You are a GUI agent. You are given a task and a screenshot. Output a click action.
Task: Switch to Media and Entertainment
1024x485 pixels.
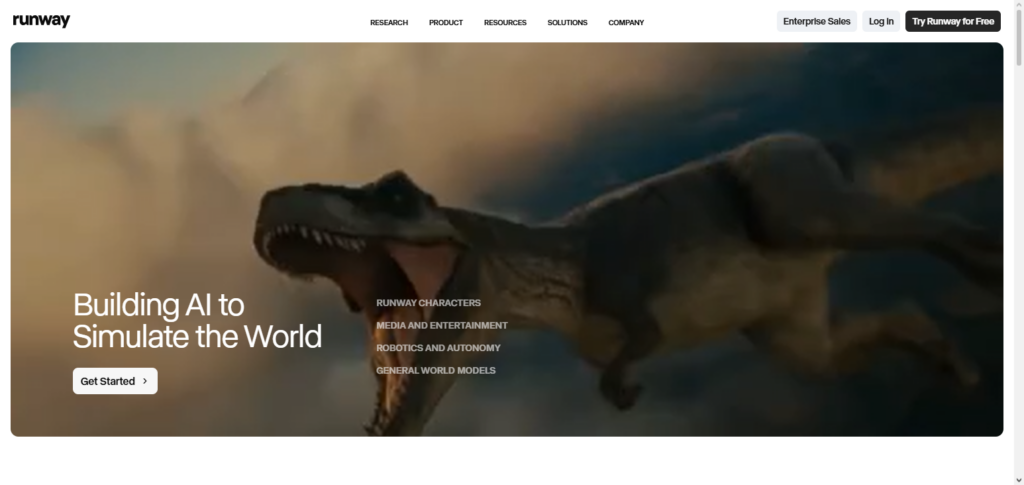pos(441,325)
